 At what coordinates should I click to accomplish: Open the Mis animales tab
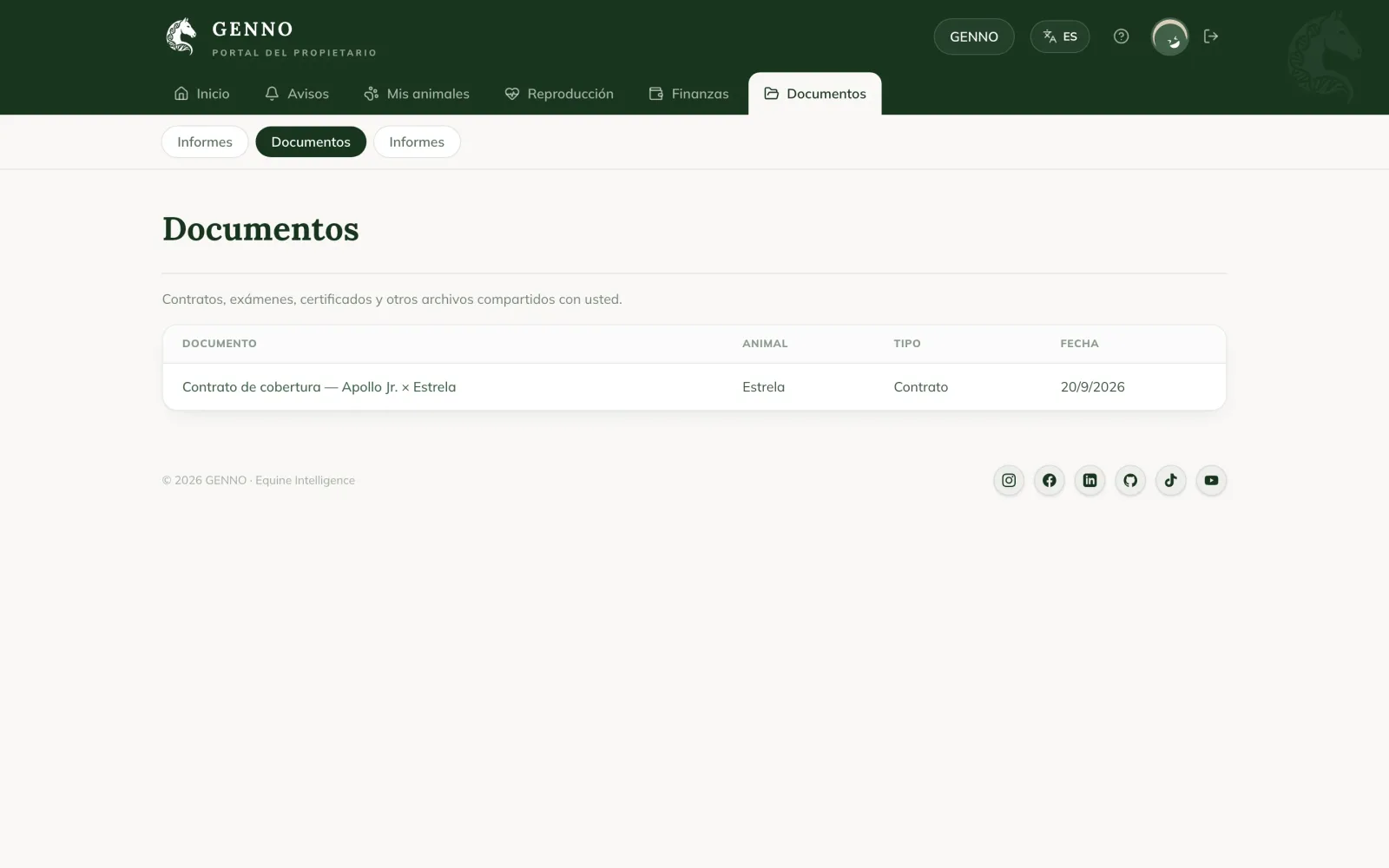click(417, 94)
